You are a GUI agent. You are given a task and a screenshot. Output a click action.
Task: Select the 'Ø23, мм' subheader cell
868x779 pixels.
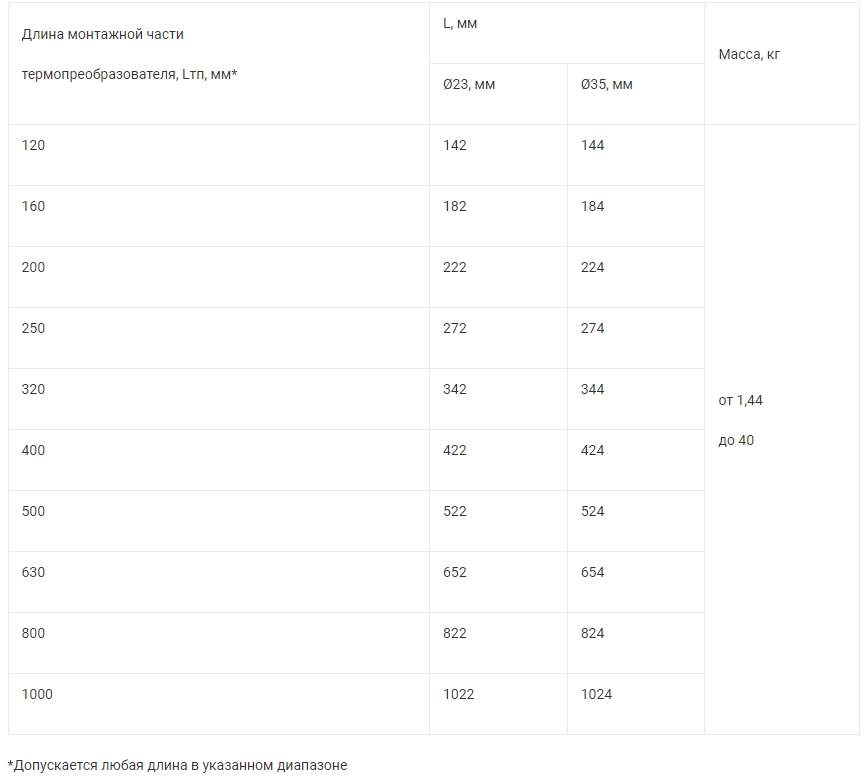point(469,84)
